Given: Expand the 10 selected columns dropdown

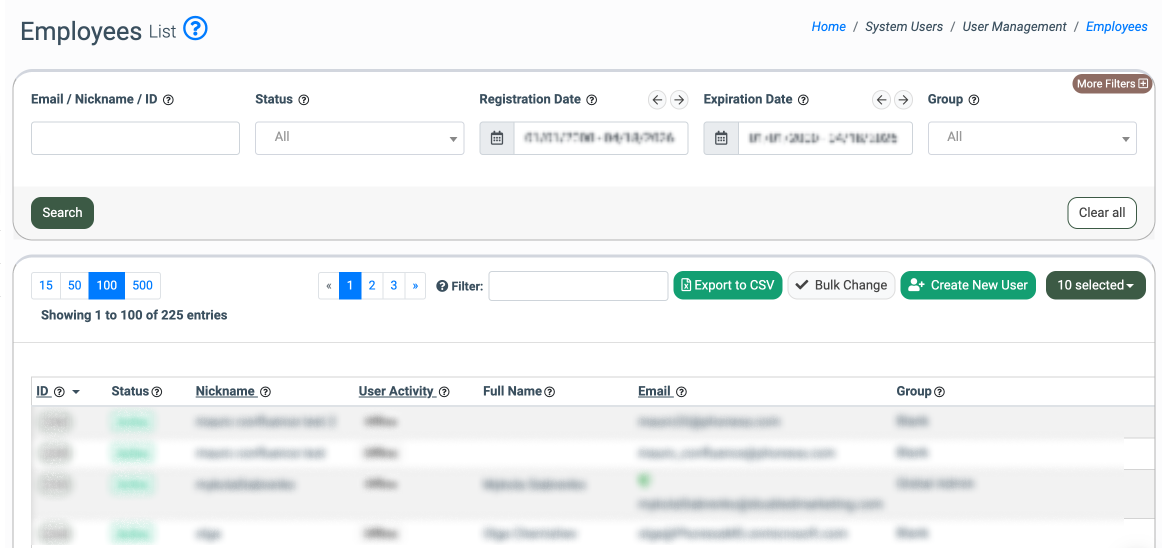Looking at the screenshot, I should pos(1095,285).
